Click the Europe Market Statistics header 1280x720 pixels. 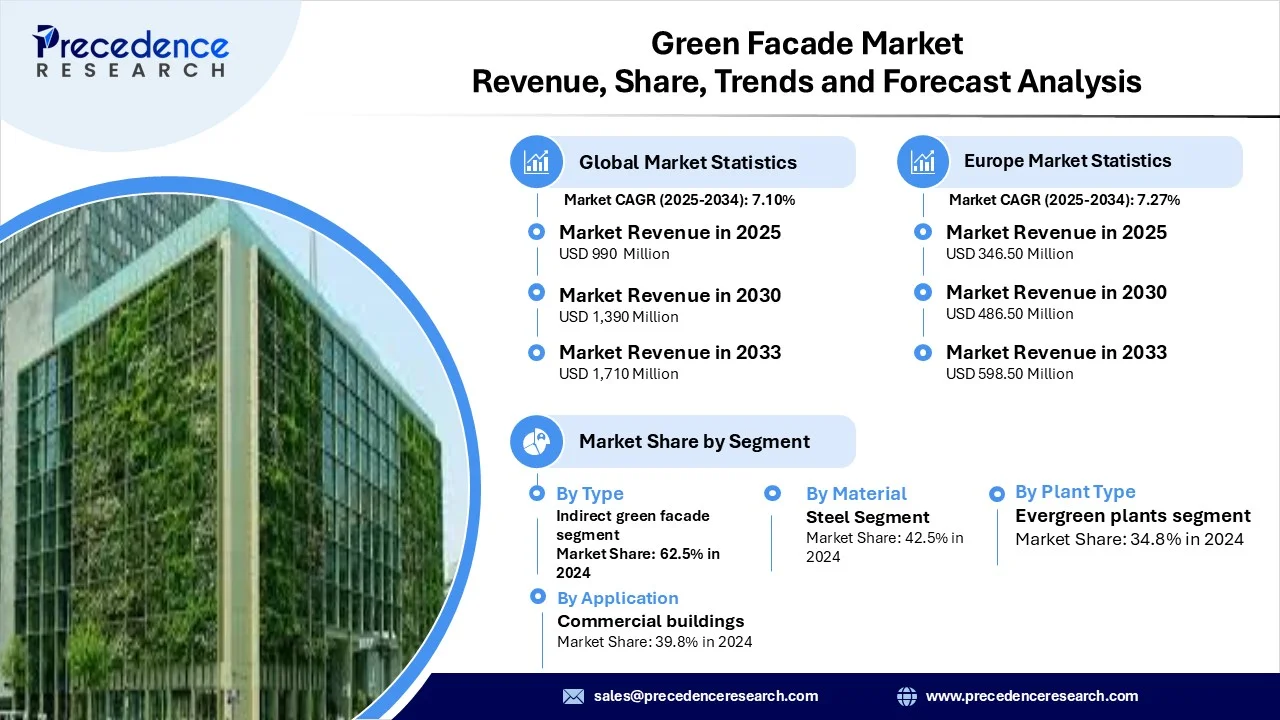coord(1067,161)
